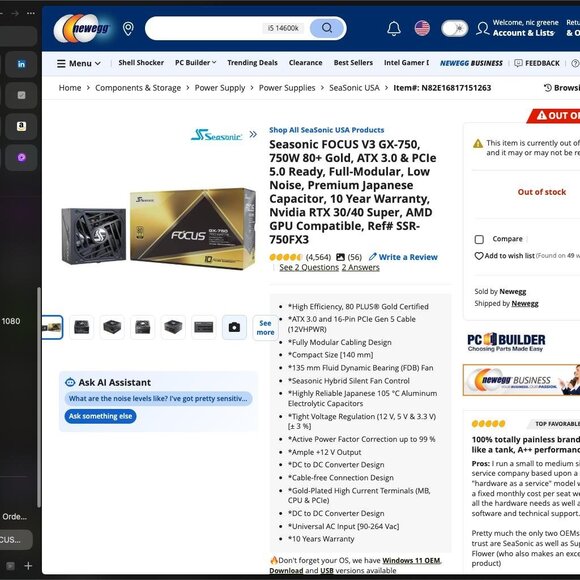Screen dimensions: 580x580
Task: Open the location pin selector
Action: click(128, 28)
